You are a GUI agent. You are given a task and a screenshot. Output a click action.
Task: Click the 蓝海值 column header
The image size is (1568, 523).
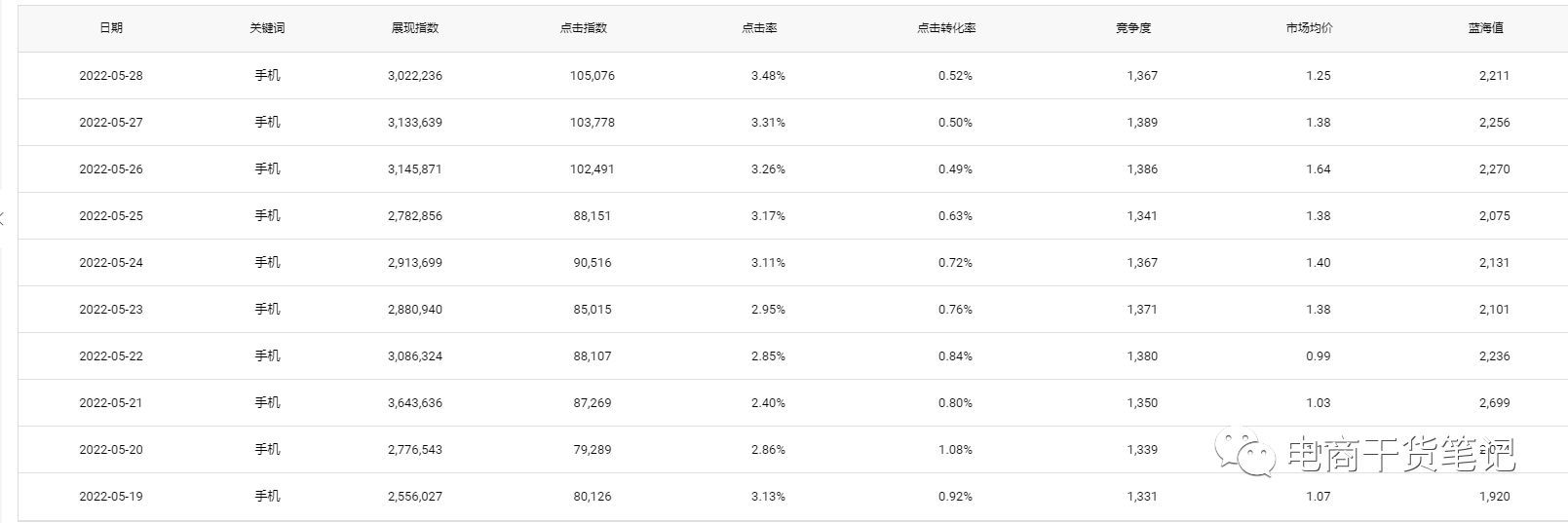[1486, 28]
